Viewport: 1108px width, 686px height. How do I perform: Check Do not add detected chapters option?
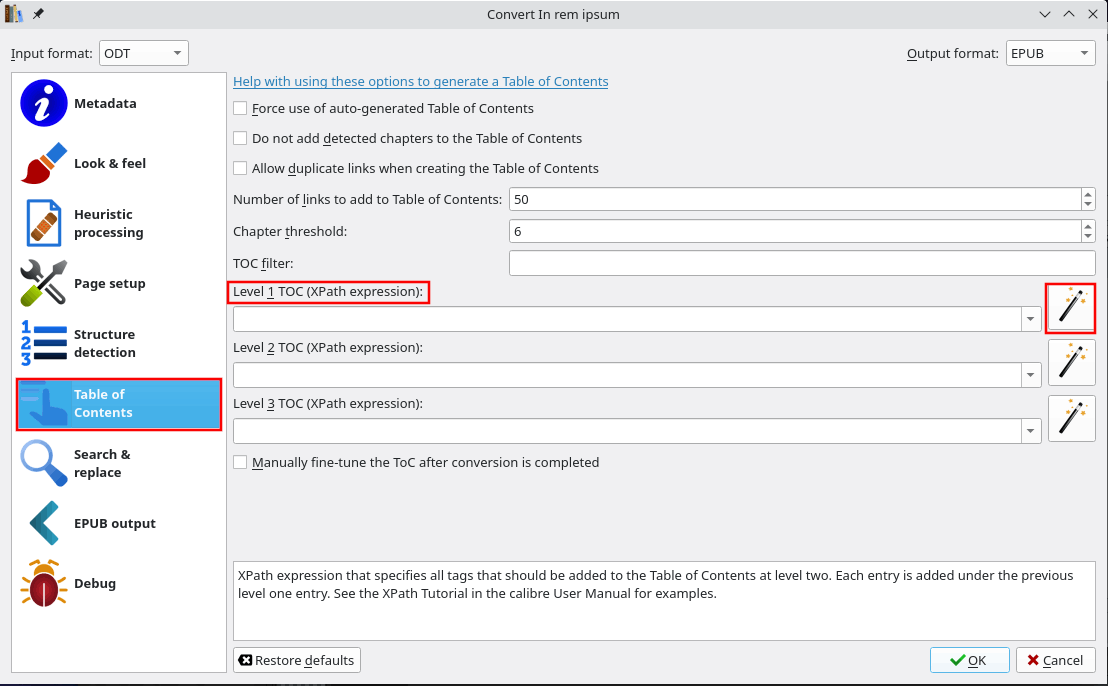(x=240, y=138)
